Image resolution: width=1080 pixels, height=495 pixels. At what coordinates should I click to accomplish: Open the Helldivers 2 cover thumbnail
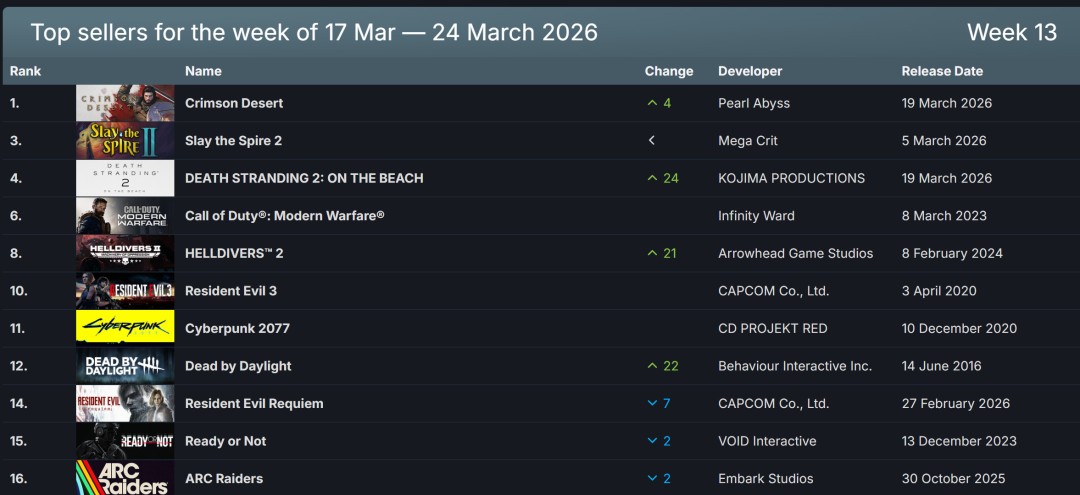click(125, 253)
